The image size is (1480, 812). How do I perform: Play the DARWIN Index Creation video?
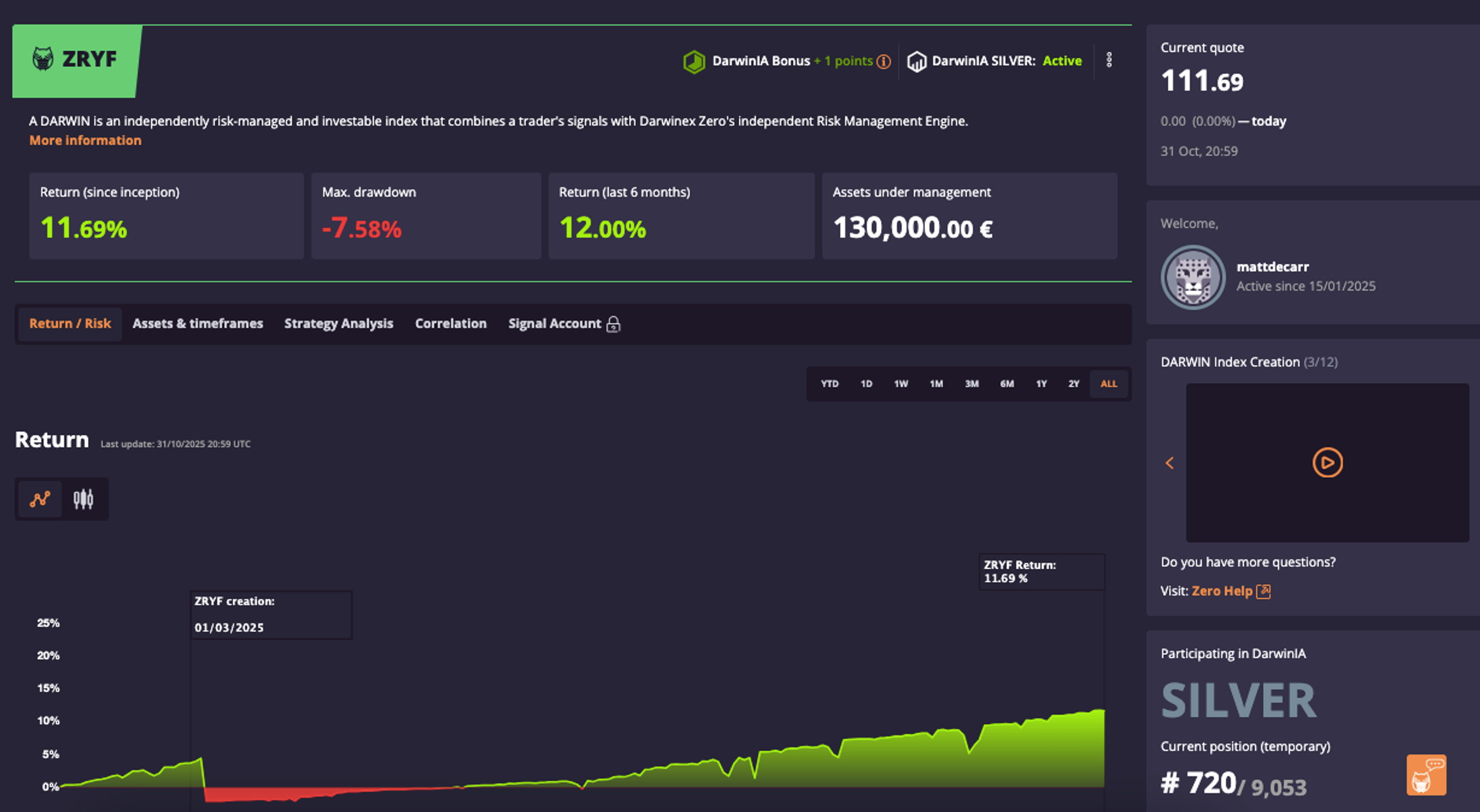(1327, 462)
